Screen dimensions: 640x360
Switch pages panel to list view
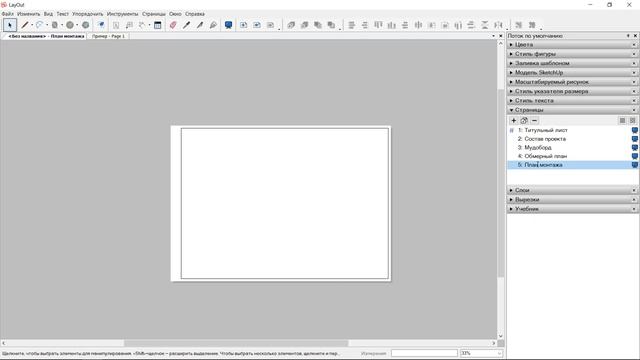[622, 120]
